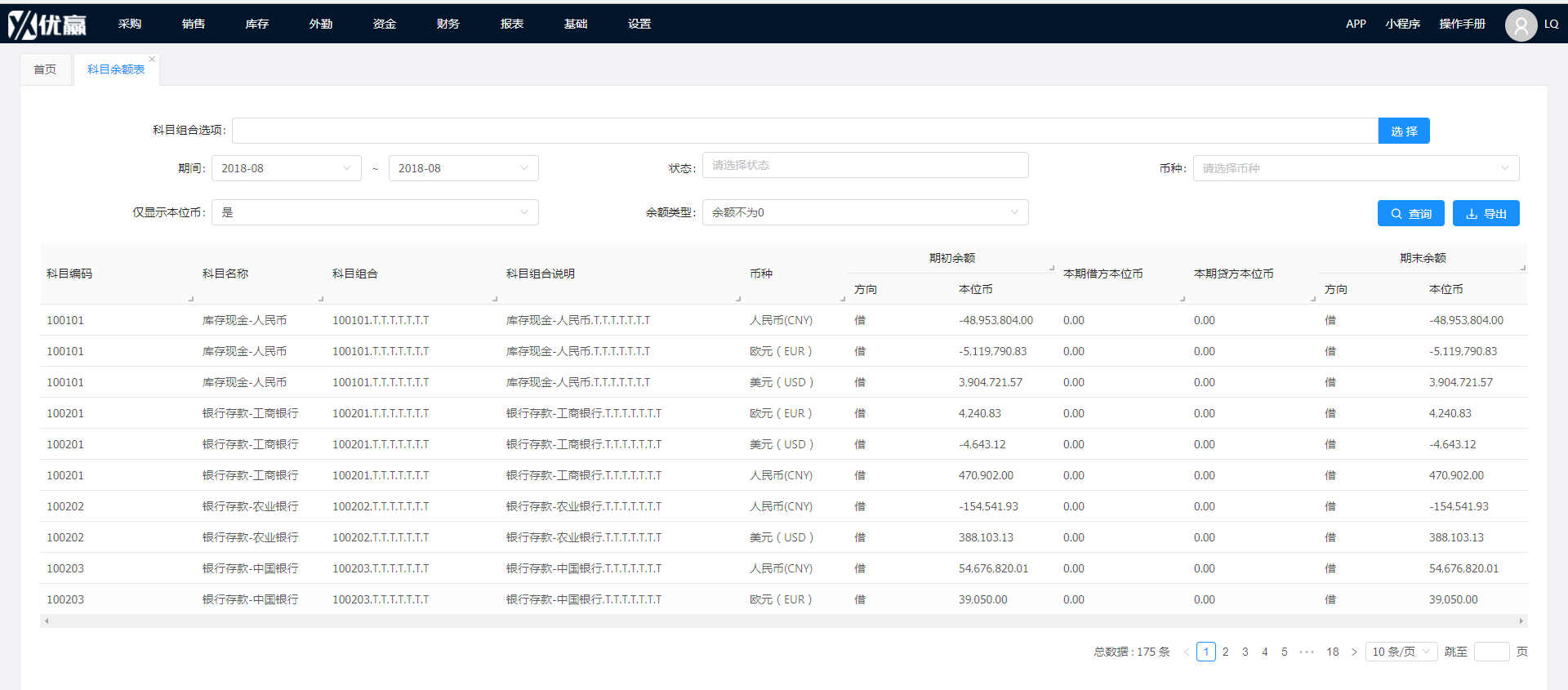Viewport: 1568px width, 690px height.
Task: Click the 跳至 page number input
Action: pyautogui.click(x=1492, y=652)
